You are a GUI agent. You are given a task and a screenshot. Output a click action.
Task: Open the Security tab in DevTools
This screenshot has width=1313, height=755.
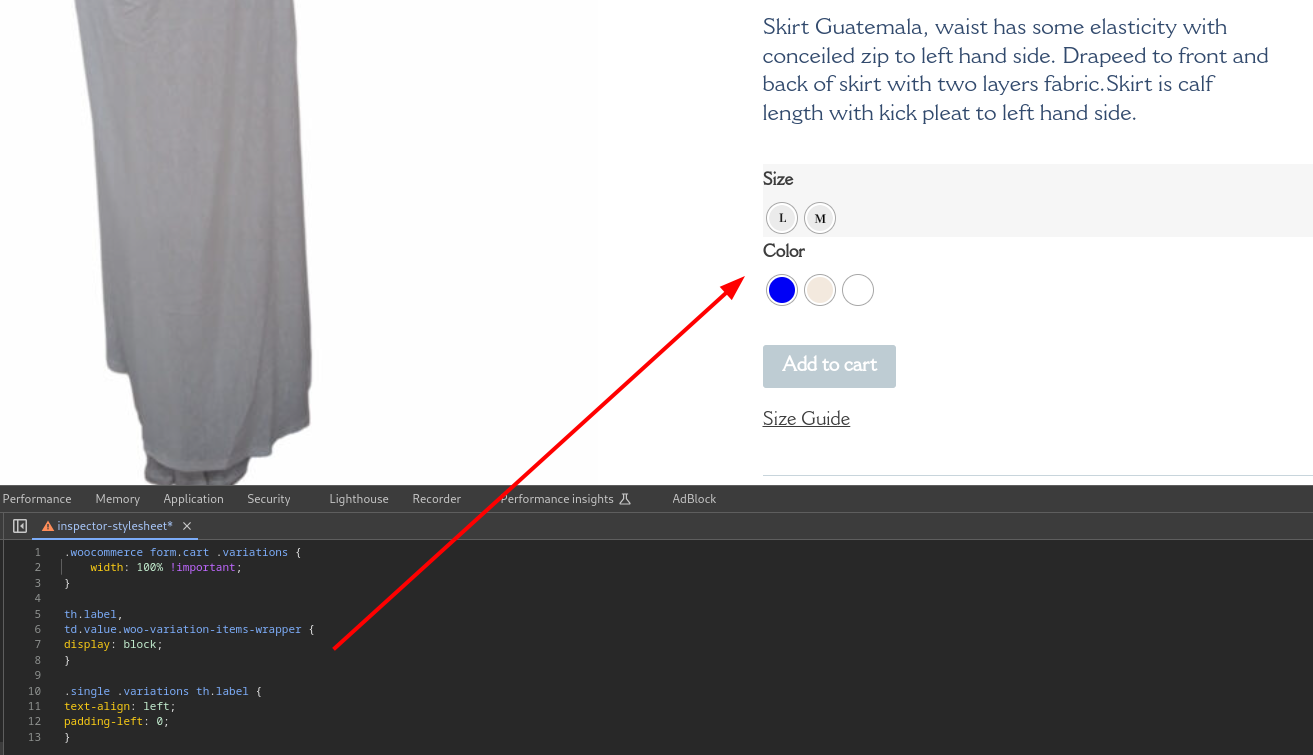[269, 499]
